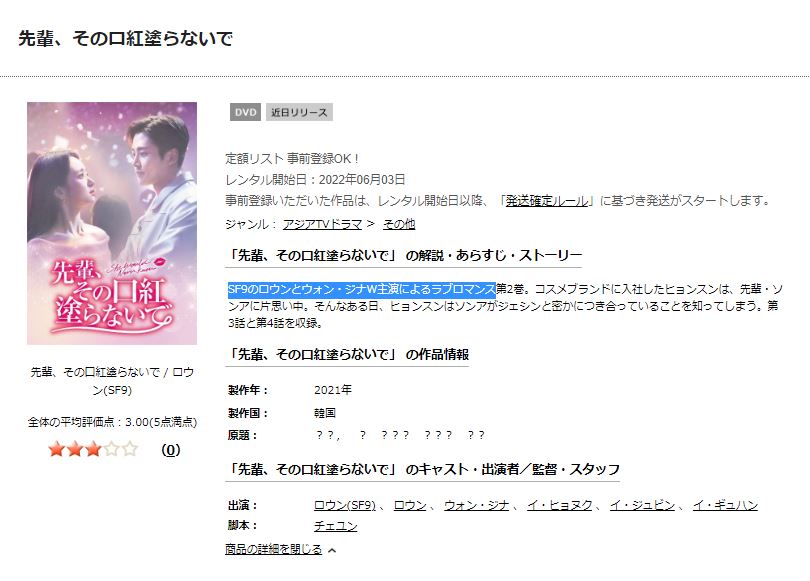Click the first orange rating star
Image resolution: width=810 pixels, height=581 pixels.
click(x=56, y=449)
